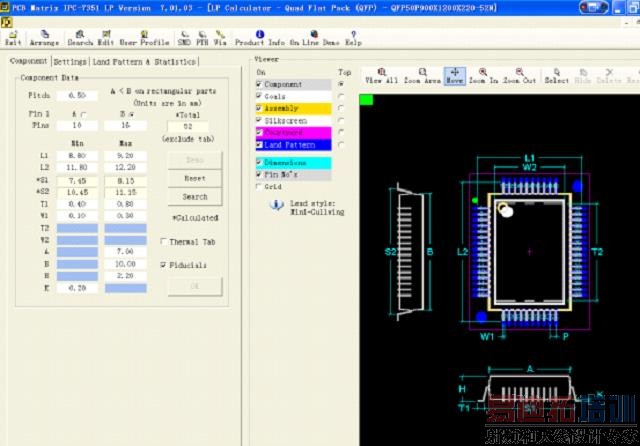Screen dimensions: 640x446
Task: Uncheck the Fiducials checkbox
Action: coord(165,265)
